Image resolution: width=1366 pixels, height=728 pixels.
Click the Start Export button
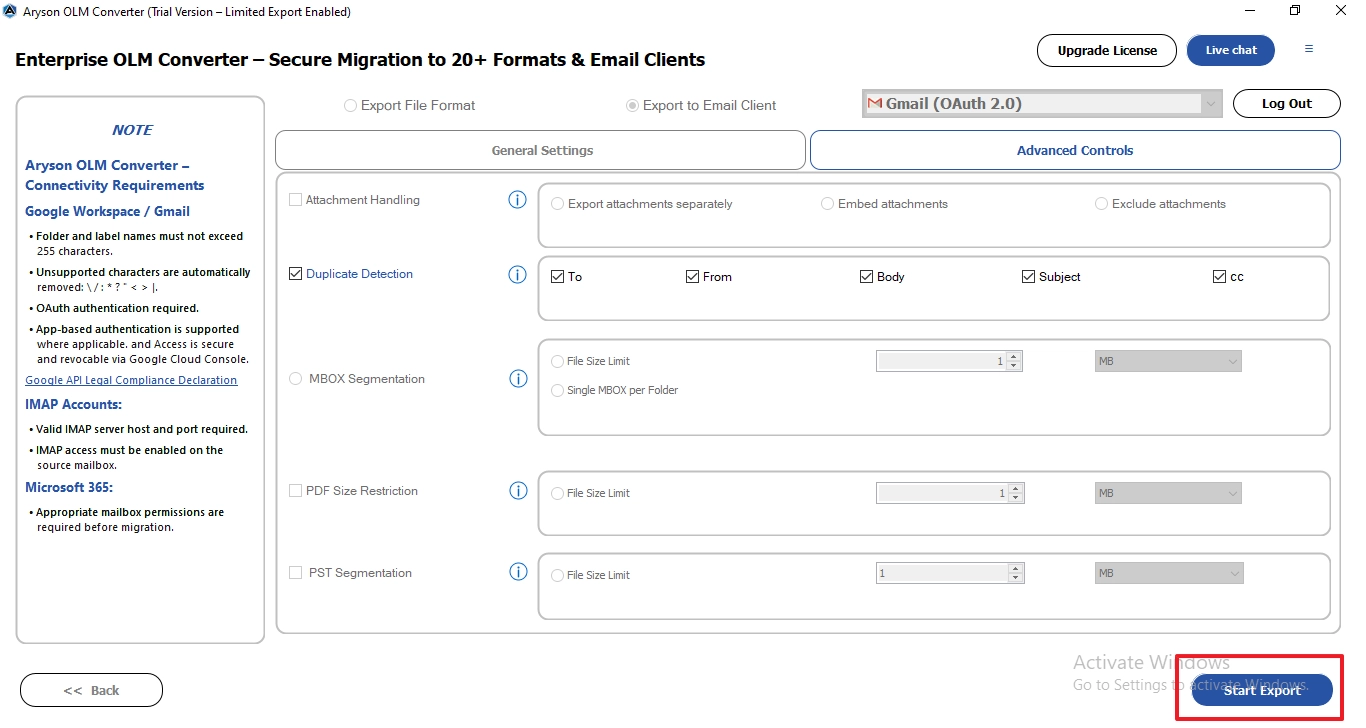click(1262, 690)
